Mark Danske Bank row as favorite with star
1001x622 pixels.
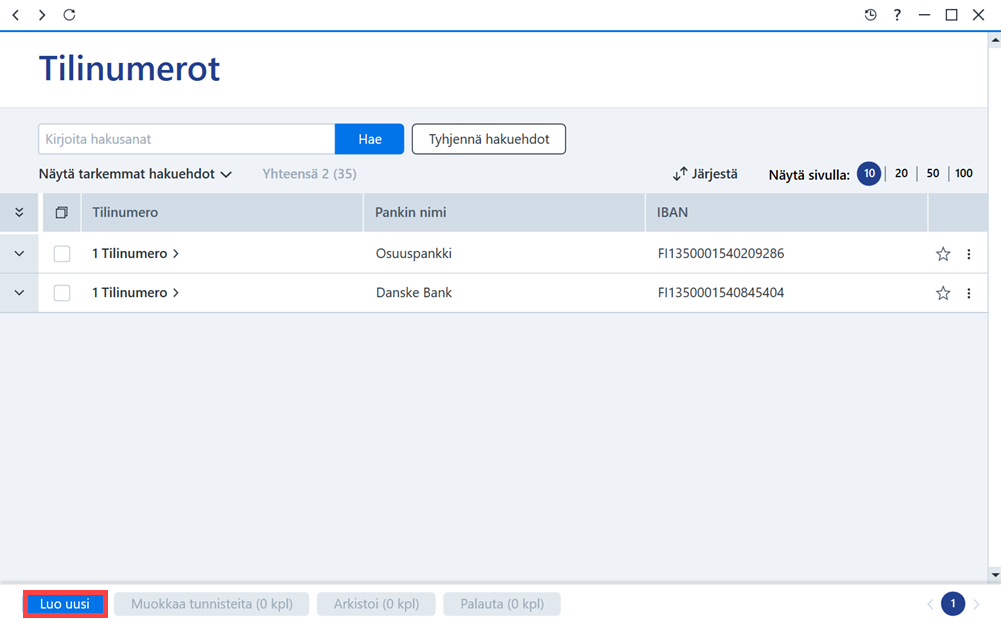[x=943, y=293]
